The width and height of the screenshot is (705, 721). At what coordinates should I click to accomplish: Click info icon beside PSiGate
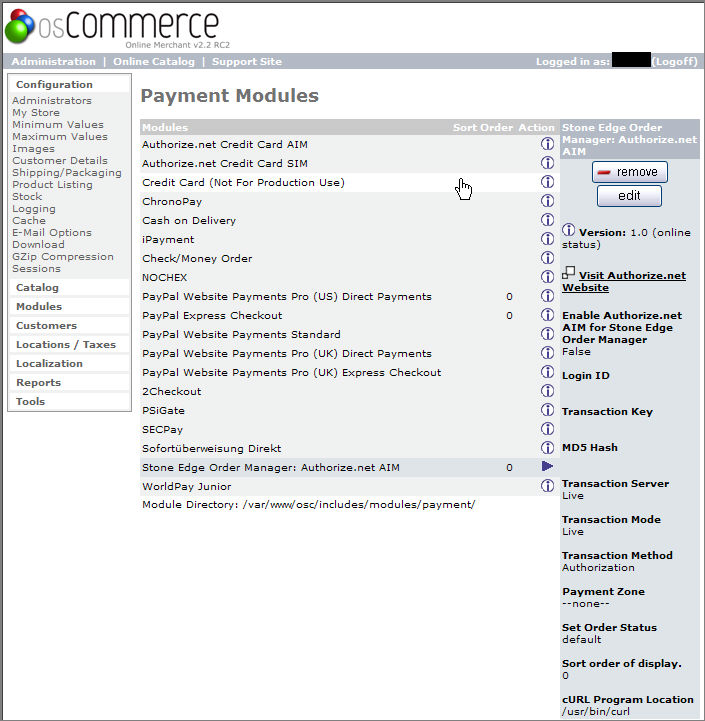(547, 410)
